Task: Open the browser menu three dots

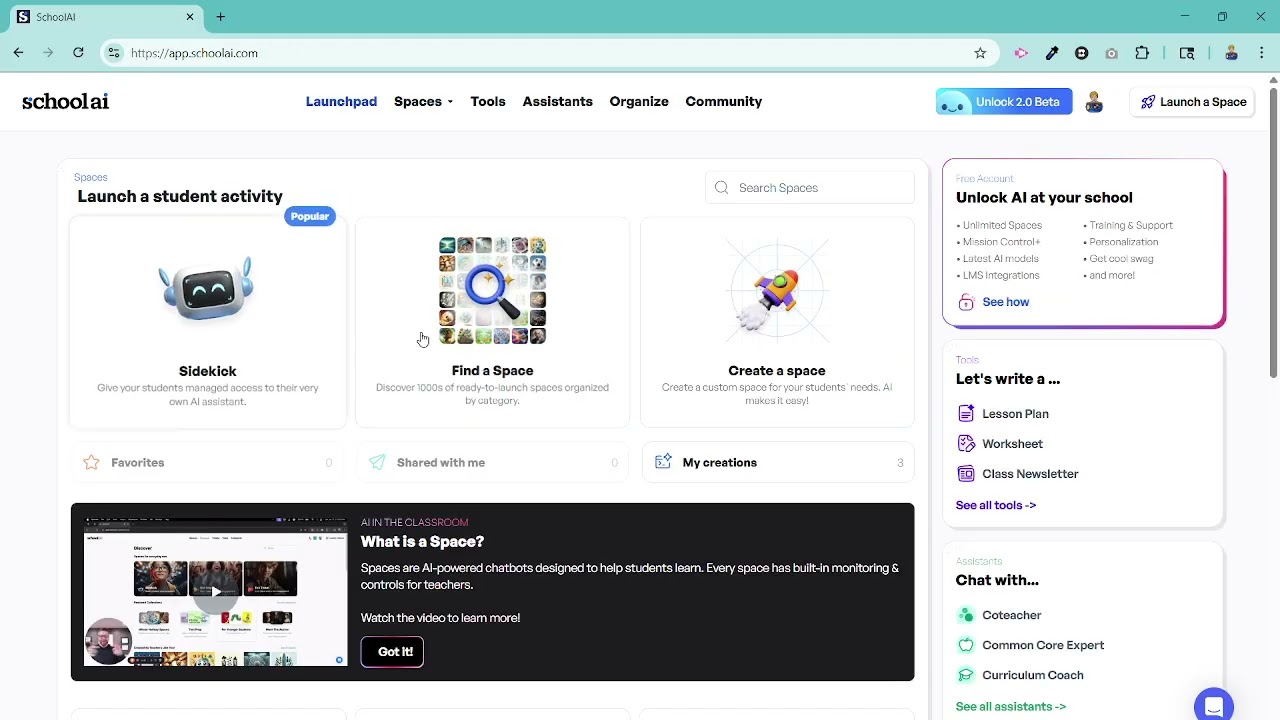Action: pos(1262,53)
